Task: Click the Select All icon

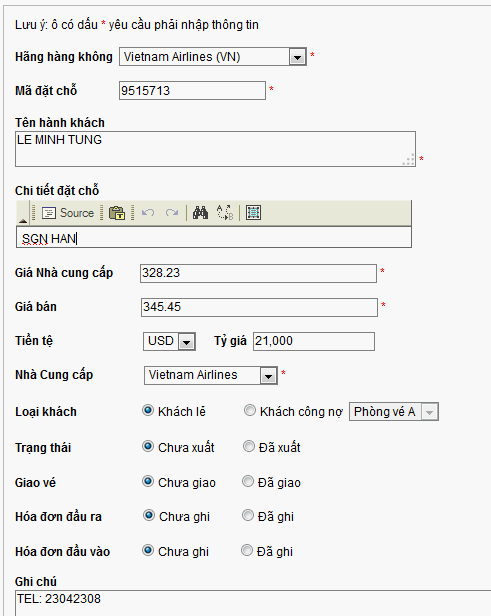Action: coord(253,213)
